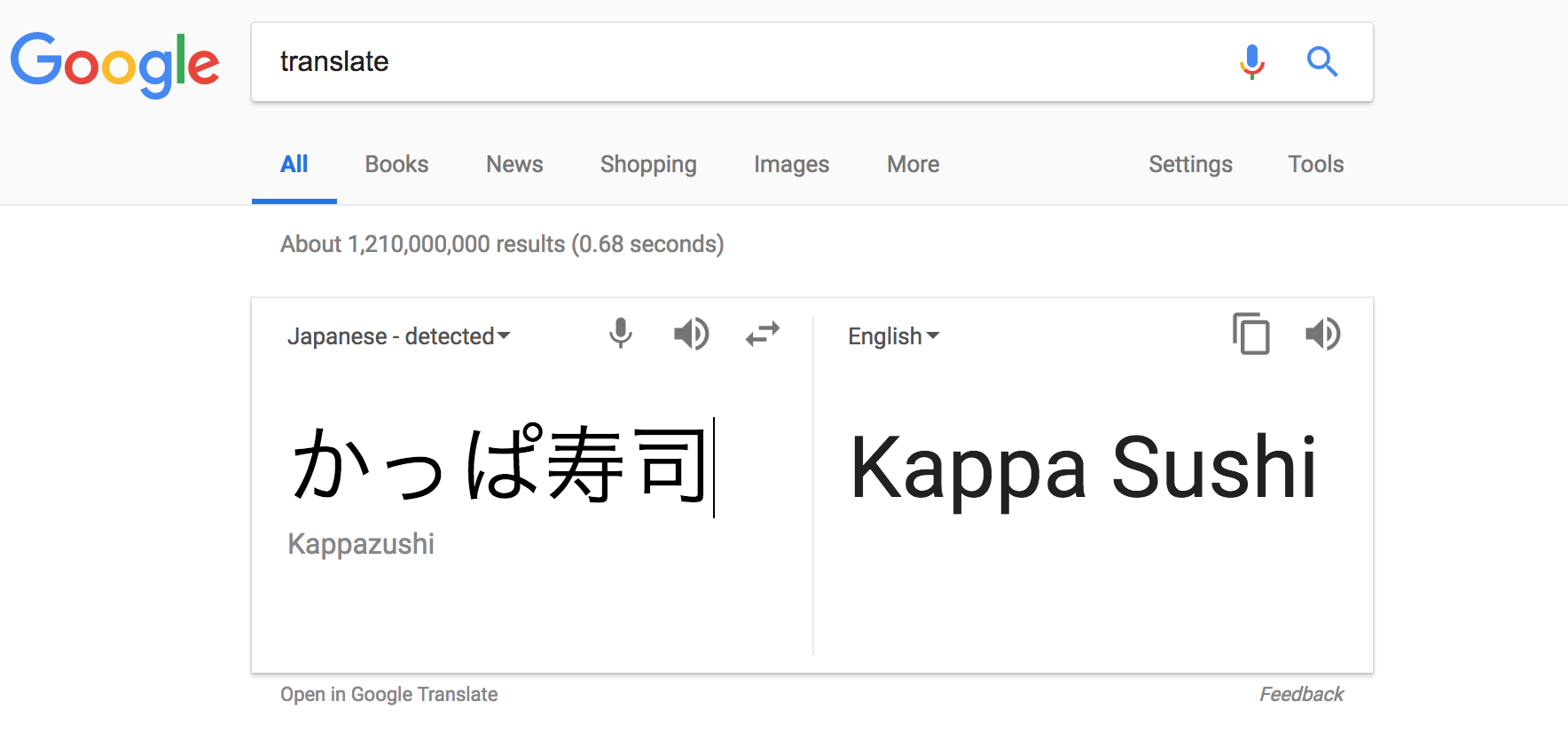The height and width of the screenshot is (749, 1568).
Task: Switch to the Shopping tab
Action: [648, 165]
